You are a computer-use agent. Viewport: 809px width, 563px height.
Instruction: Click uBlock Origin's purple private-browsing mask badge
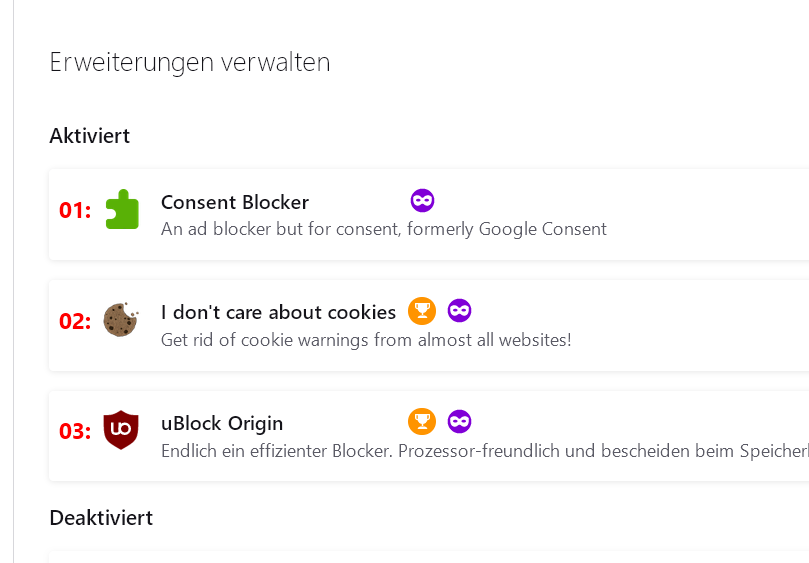(x=459, y=421)
